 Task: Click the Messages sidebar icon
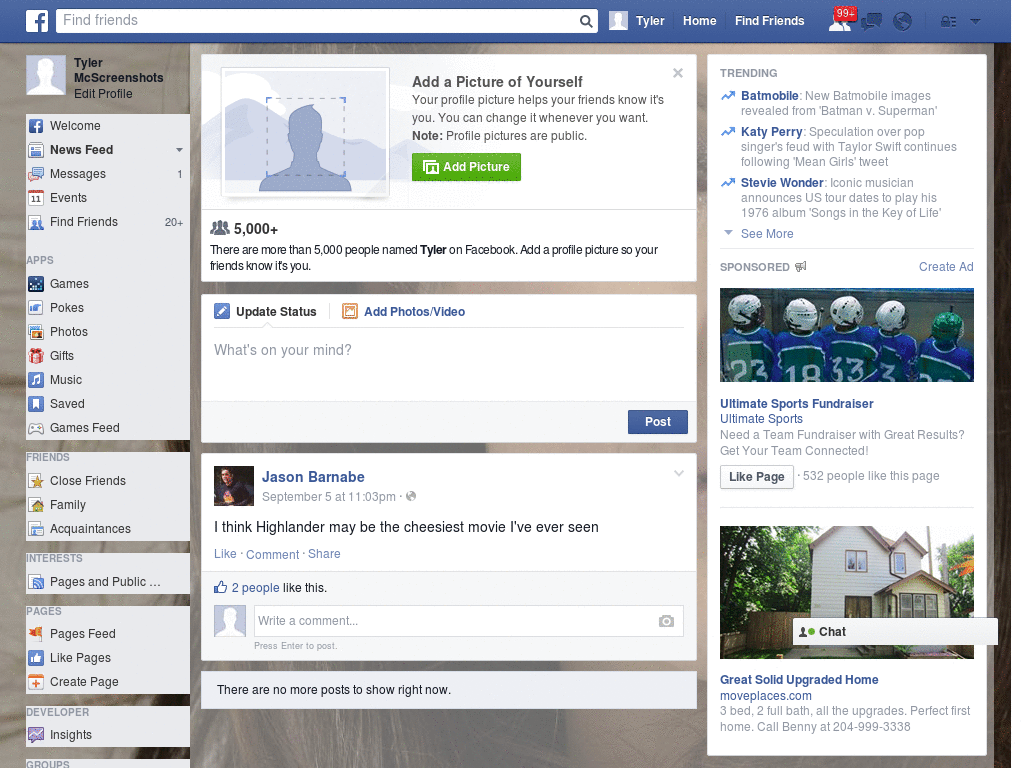coord(36,174)
